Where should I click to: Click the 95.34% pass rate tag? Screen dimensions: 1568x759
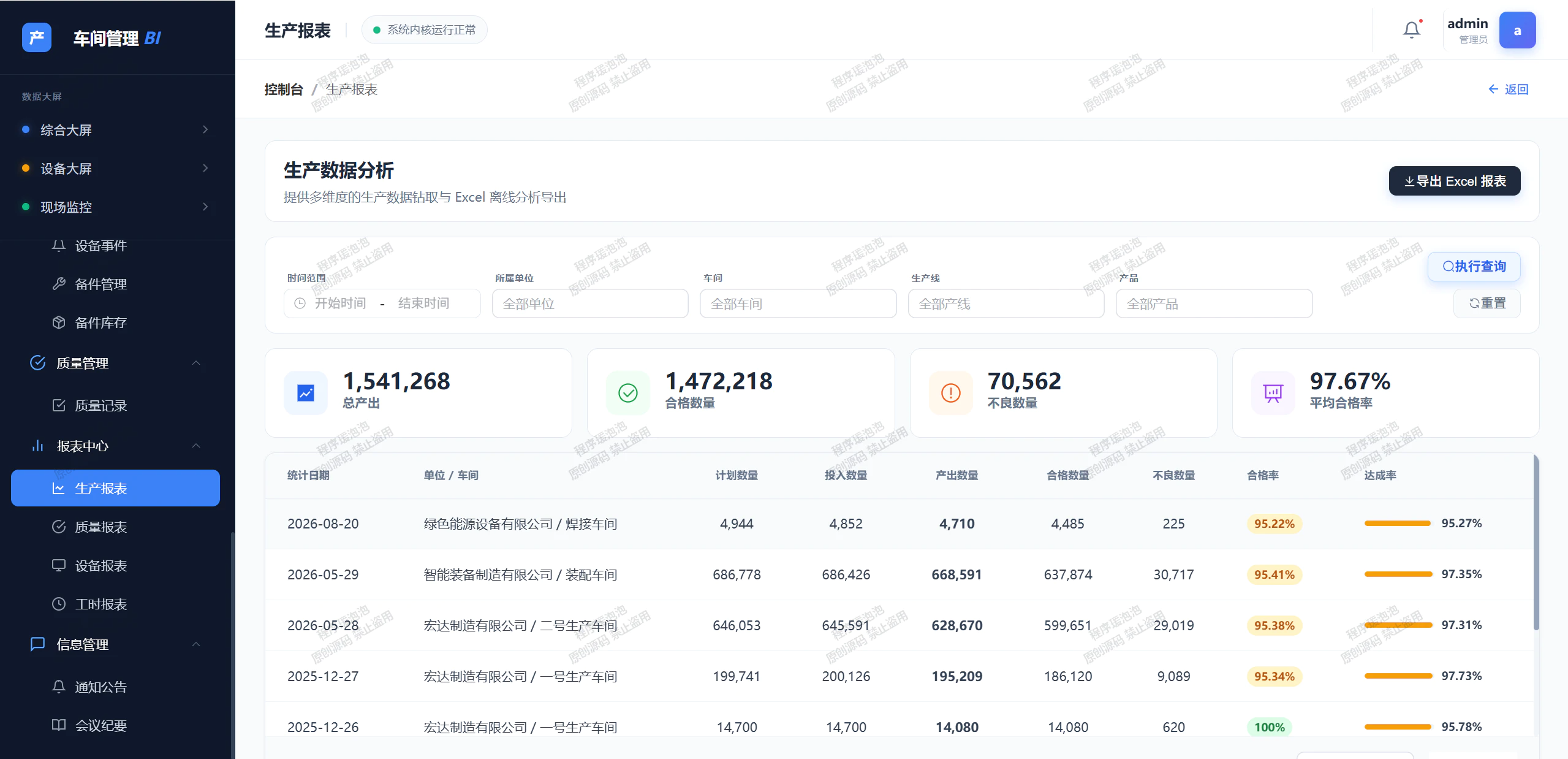pos(1274,676)
